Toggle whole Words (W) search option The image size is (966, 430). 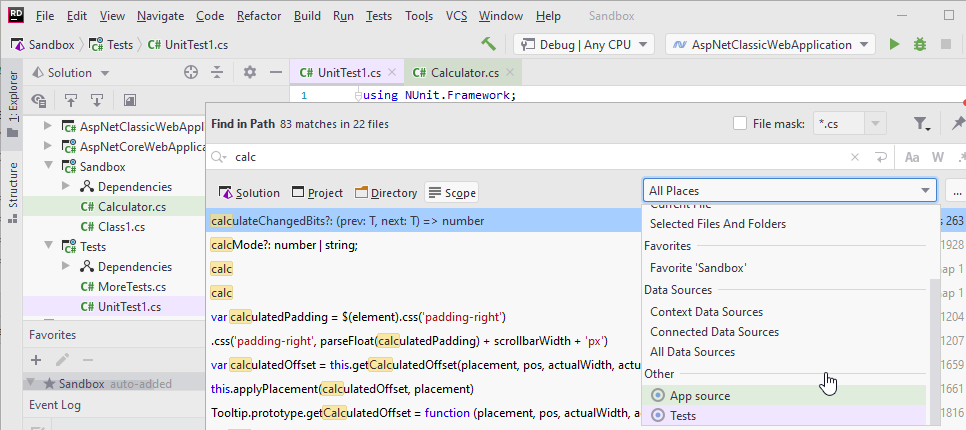click(938, 157)
